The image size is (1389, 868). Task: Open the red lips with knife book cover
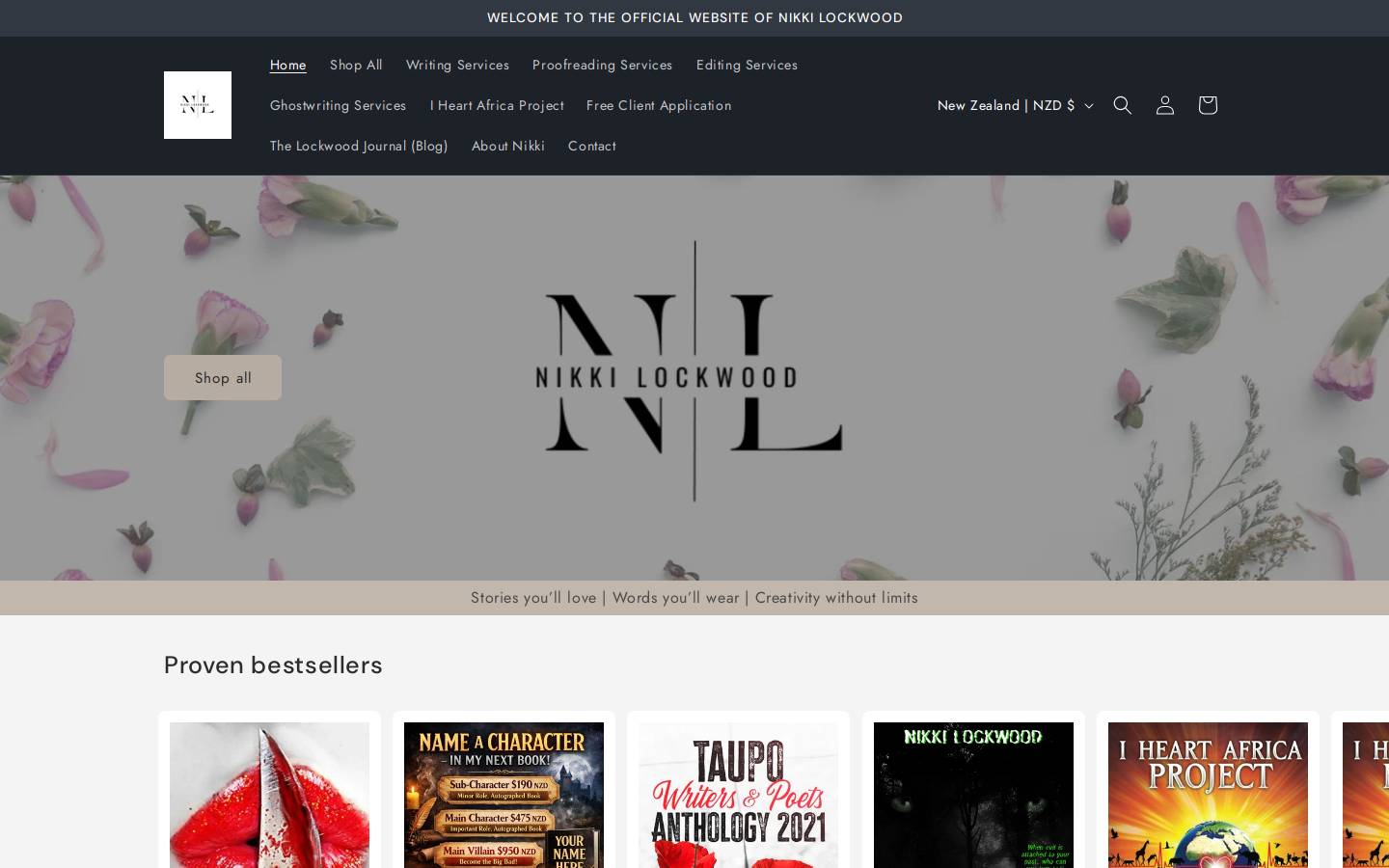269,795
